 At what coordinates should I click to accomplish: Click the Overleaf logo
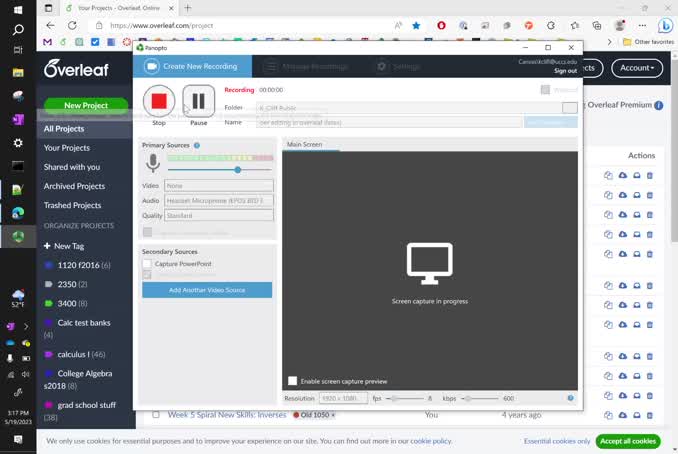click(77, 68)
